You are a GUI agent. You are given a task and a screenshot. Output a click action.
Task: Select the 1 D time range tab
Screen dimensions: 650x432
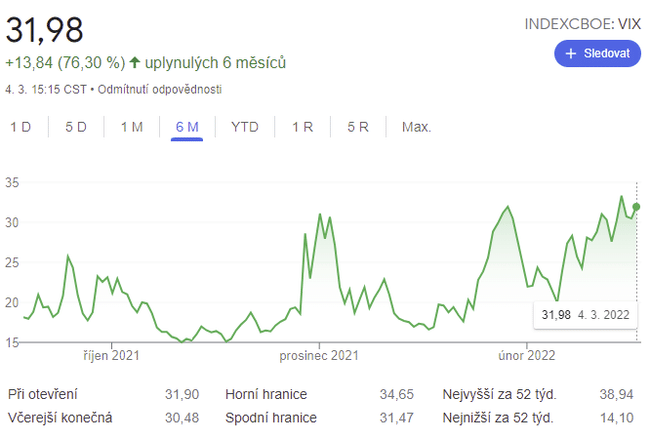coord(20,127)
